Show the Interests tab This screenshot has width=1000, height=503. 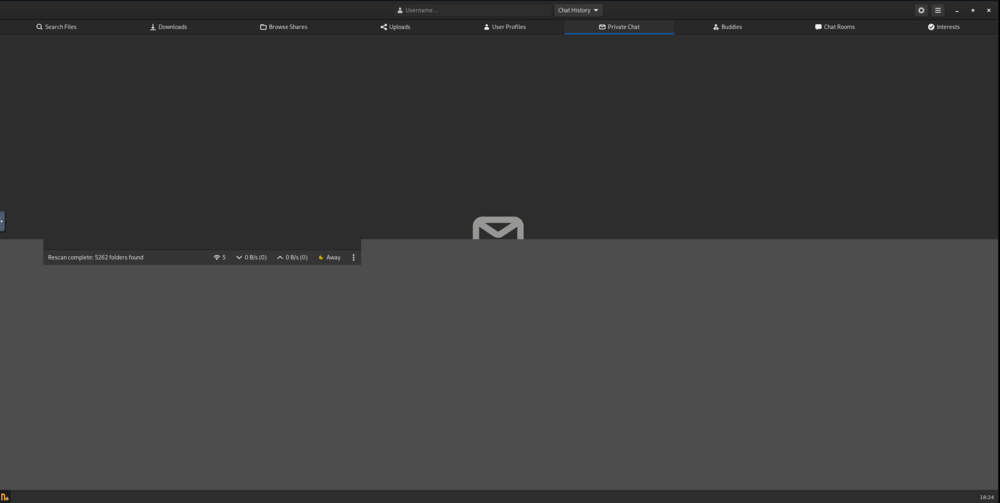pos(943,27)
